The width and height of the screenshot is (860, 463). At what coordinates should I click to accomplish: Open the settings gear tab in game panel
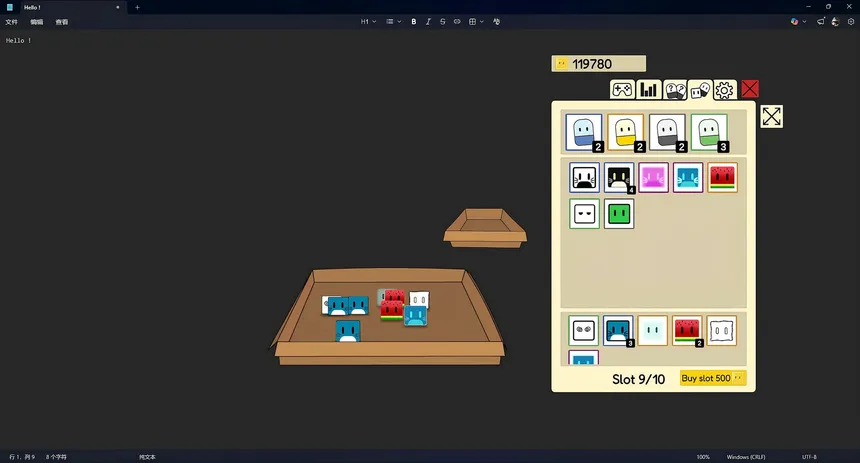[x=725, y=90]
